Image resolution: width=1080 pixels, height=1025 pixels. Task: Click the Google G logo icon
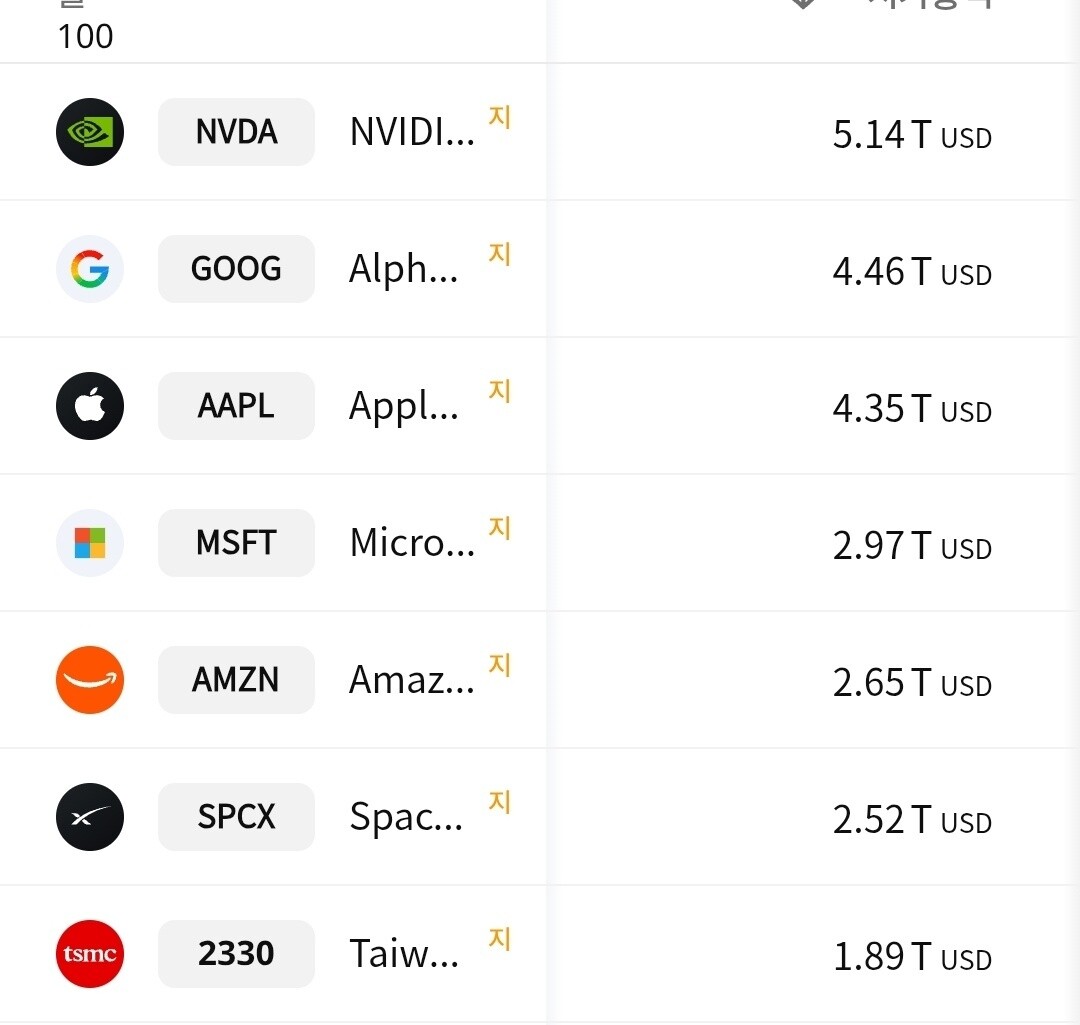point(90,269)
